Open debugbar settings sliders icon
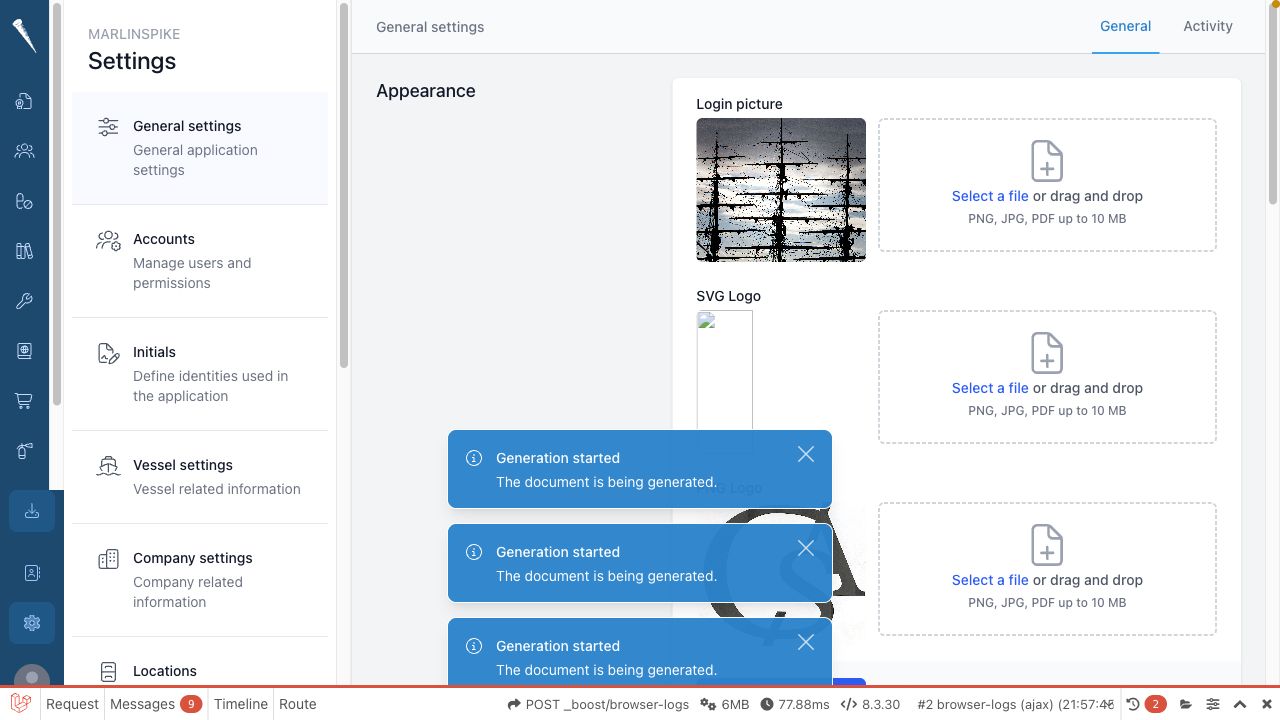The image size is (1280, 720). pos(1213,704)
